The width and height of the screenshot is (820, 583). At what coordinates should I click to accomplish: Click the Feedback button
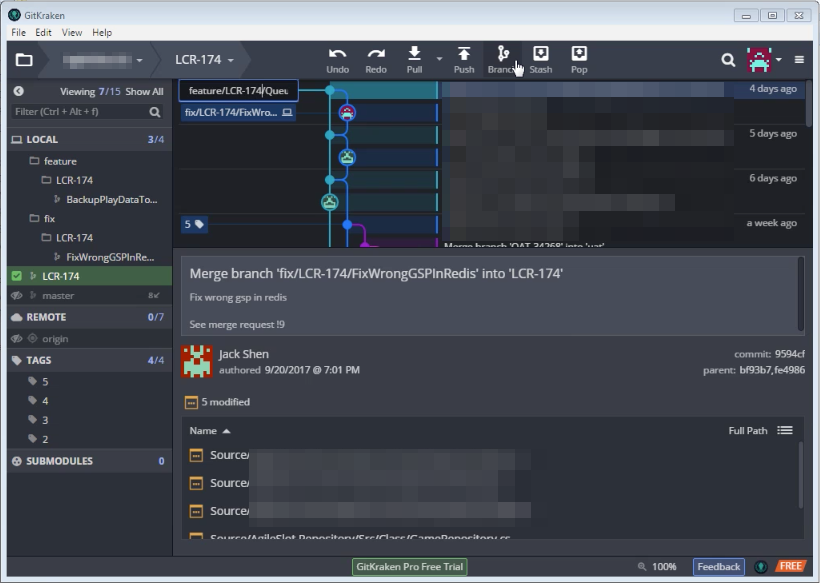719,567
